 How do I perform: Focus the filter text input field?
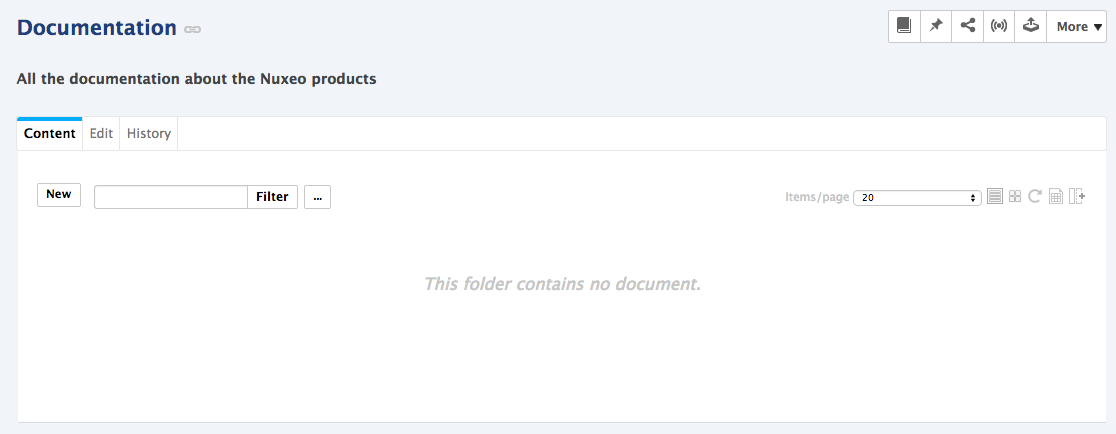coord(171,197)
